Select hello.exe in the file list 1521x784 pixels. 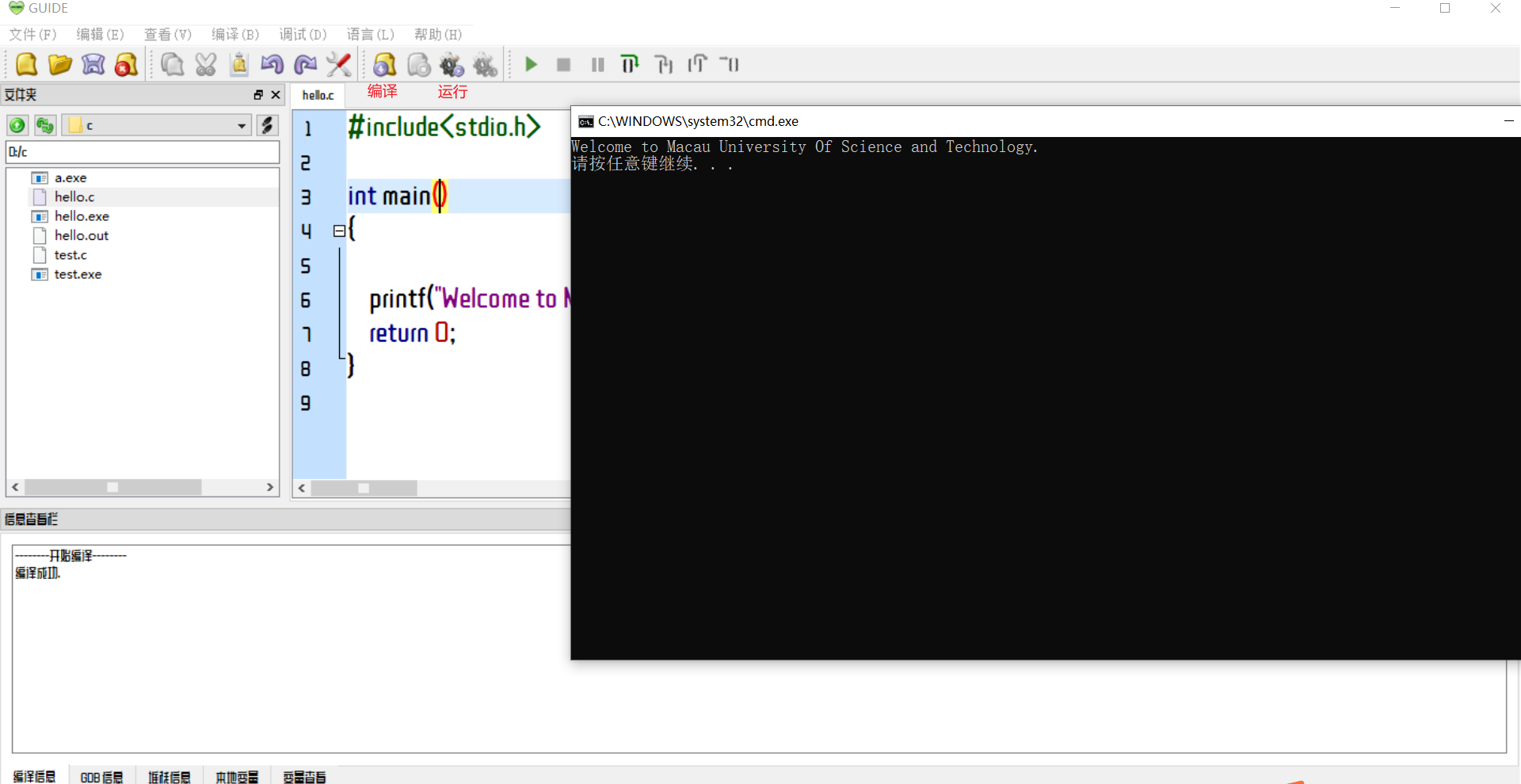click(x=82, y=216)
